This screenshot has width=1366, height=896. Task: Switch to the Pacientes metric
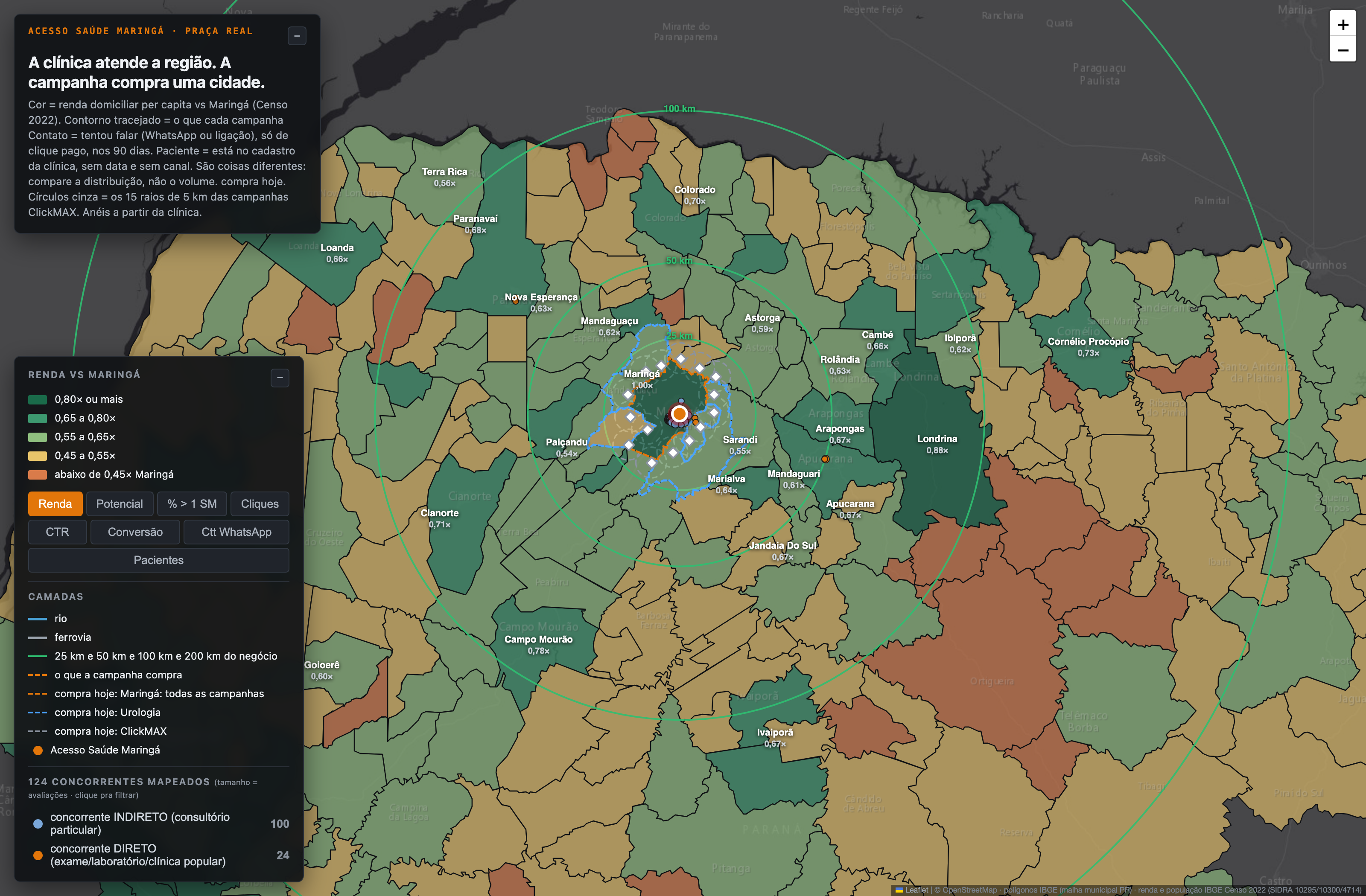[x=158, y=560]
